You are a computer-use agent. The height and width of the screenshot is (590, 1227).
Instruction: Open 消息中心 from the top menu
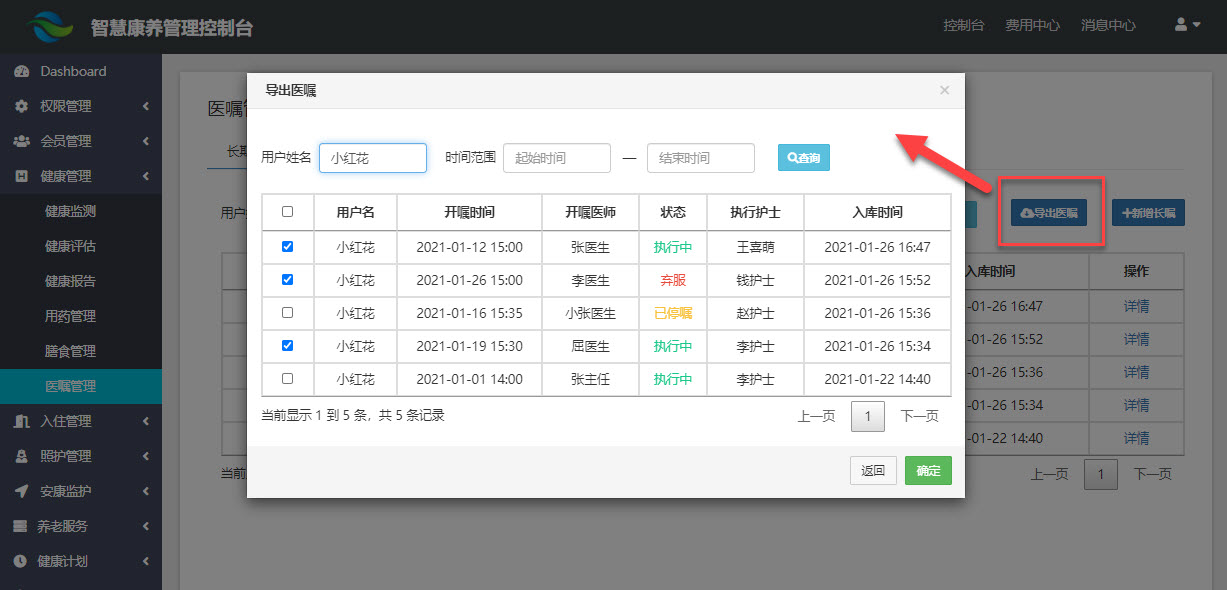pyautogui.click(x=1107, y=25)
